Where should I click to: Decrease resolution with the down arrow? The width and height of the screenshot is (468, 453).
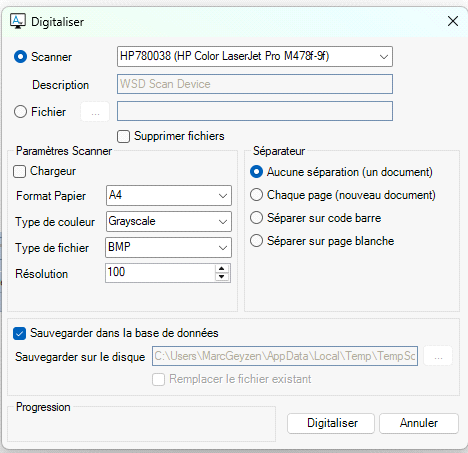pos(222,277)
